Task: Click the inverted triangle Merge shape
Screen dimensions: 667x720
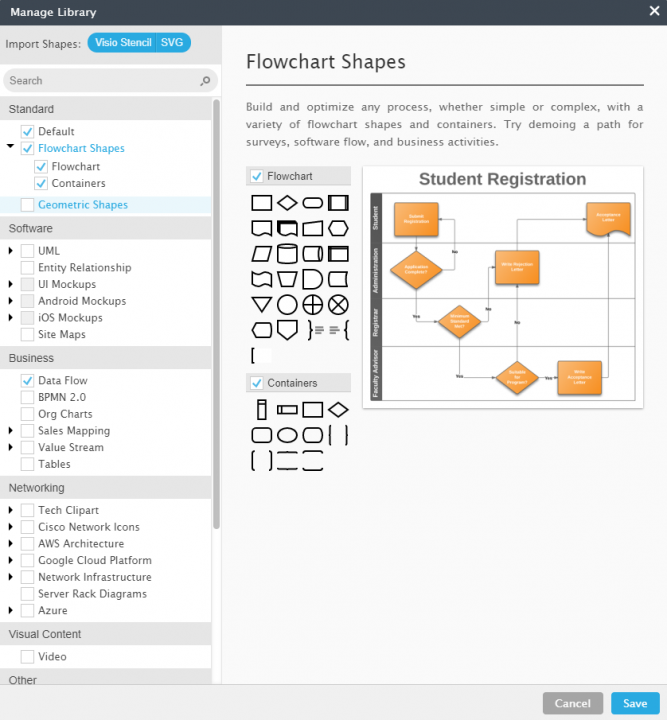Action: [262, 304]
